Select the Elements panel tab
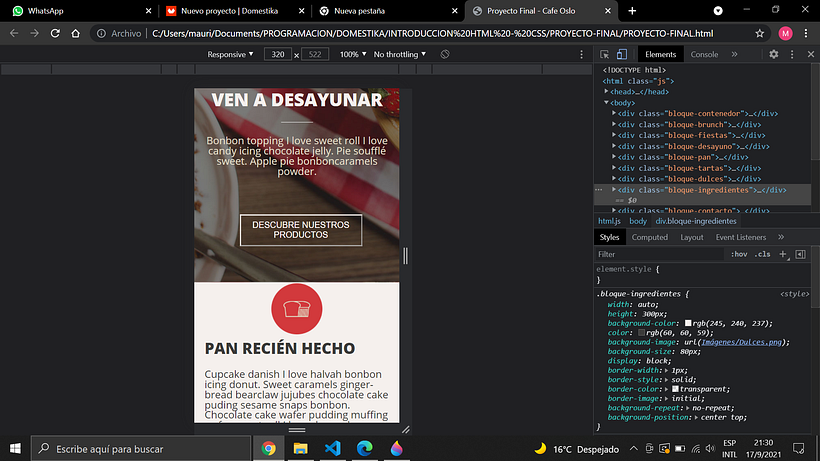Screen dimensions: 820x461 [660, 54]
